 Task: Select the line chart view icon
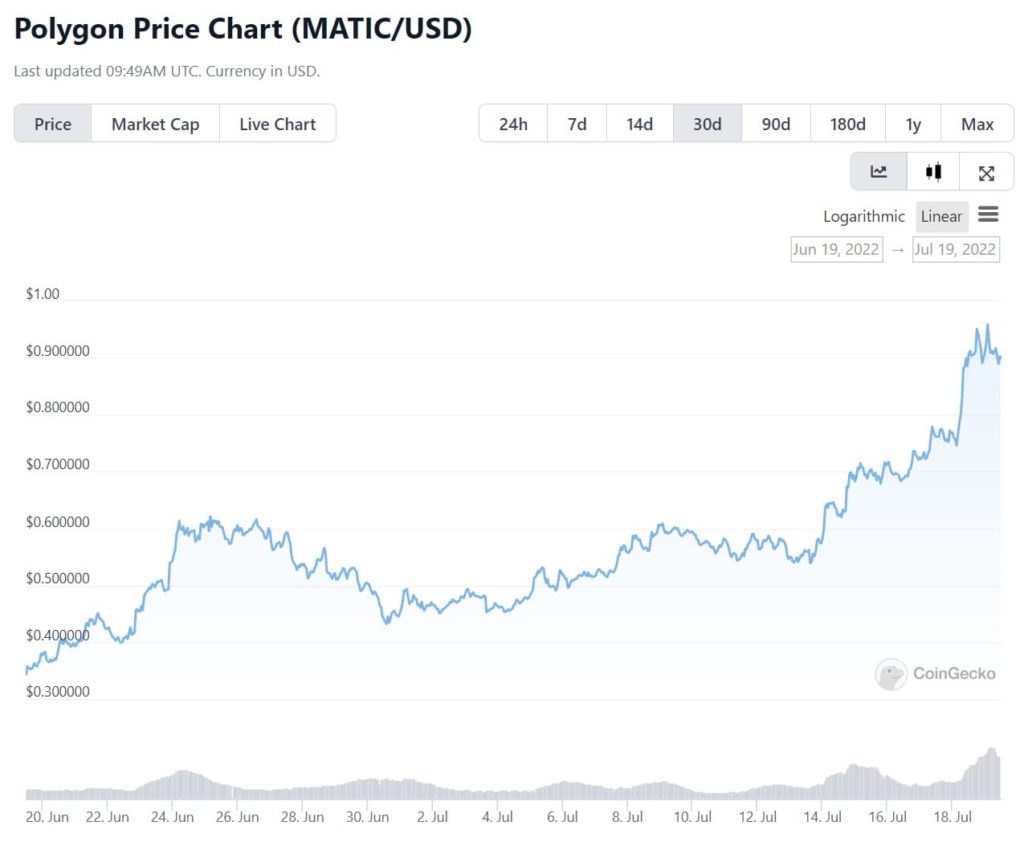pyautogui.click(x=879, y=172)
